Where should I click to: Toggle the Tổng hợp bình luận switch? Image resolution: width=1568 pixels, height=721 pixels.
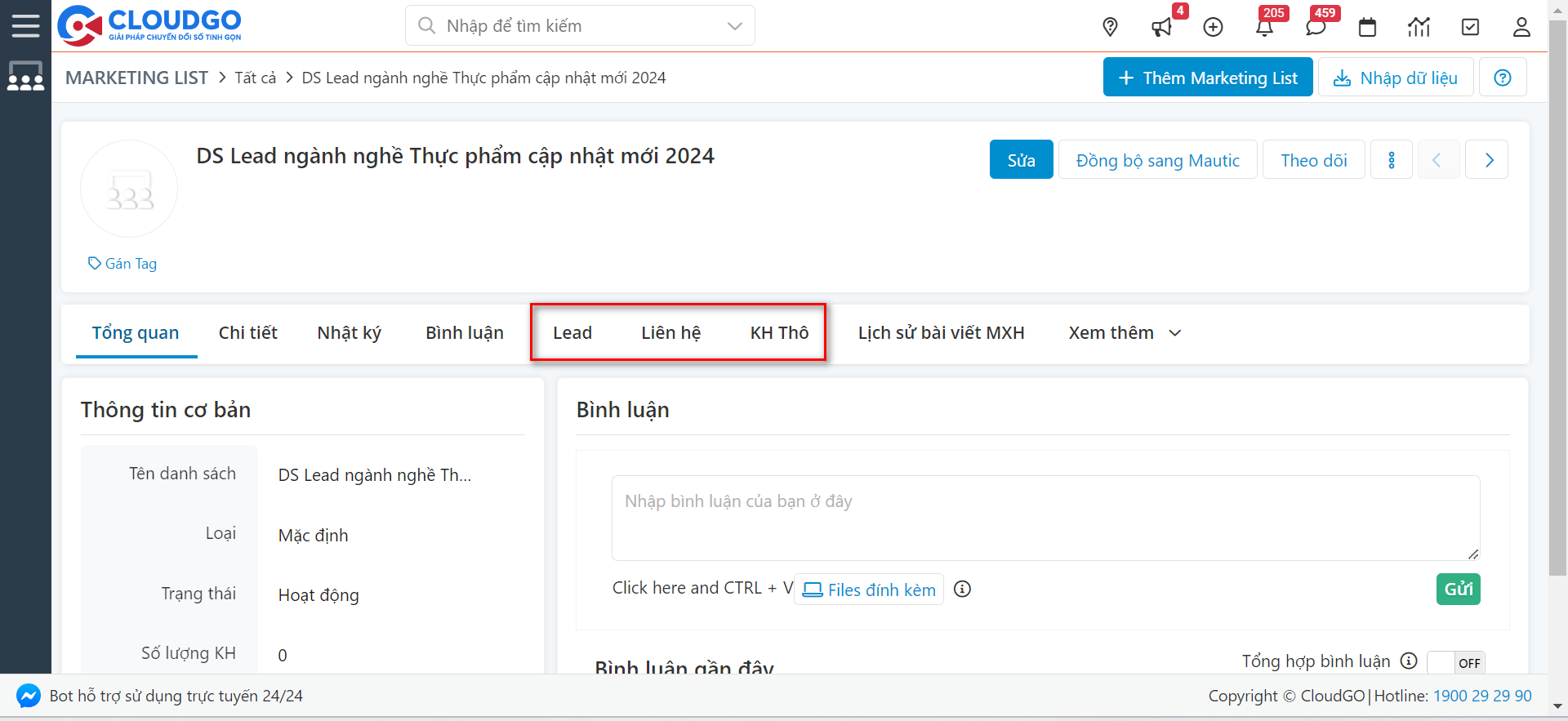[x=1455, y=662]
